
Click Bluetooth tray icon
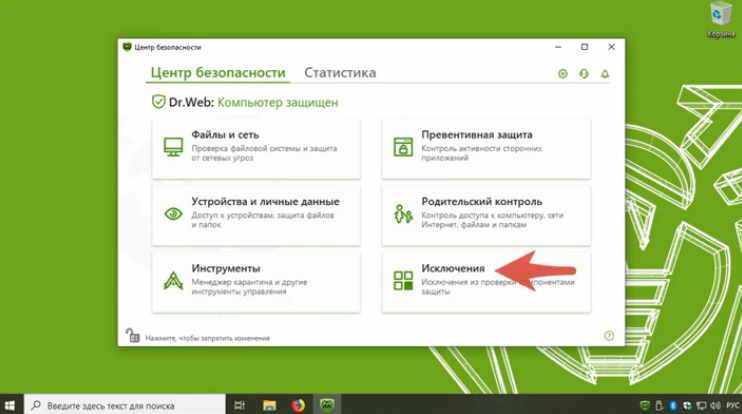coord(673,405)
